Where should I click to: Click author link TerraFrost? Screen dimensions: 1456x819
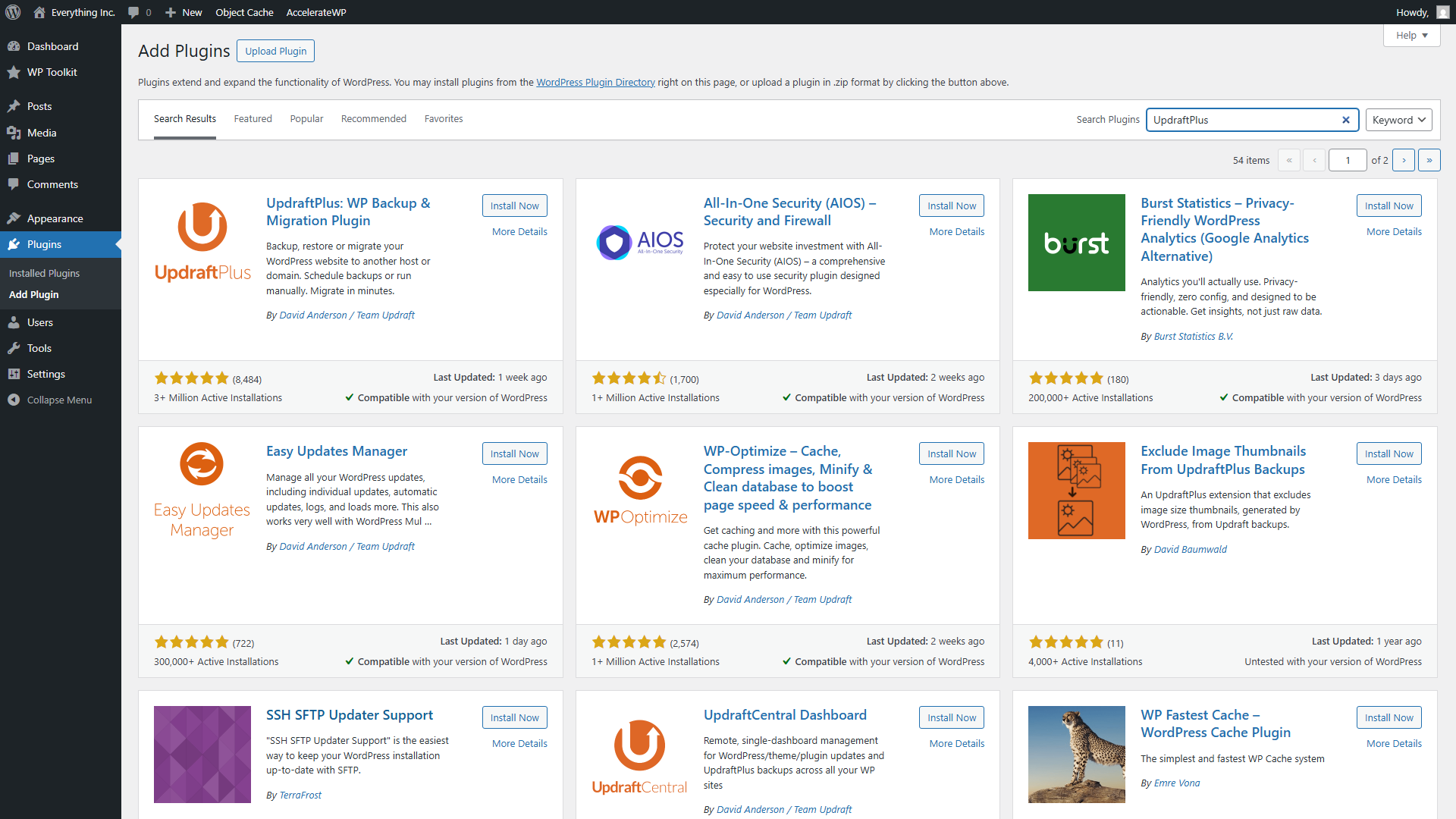tap(300, 795)
